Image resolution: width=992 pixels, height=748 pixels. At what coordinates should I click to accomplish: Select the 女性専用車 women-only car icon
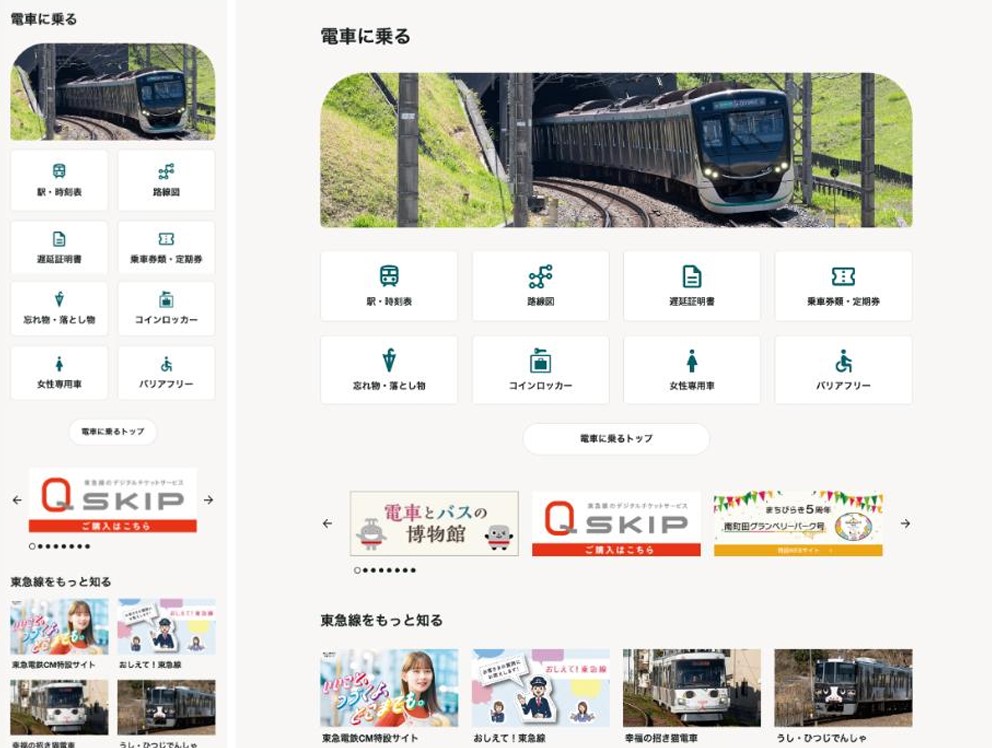[693, 370]
